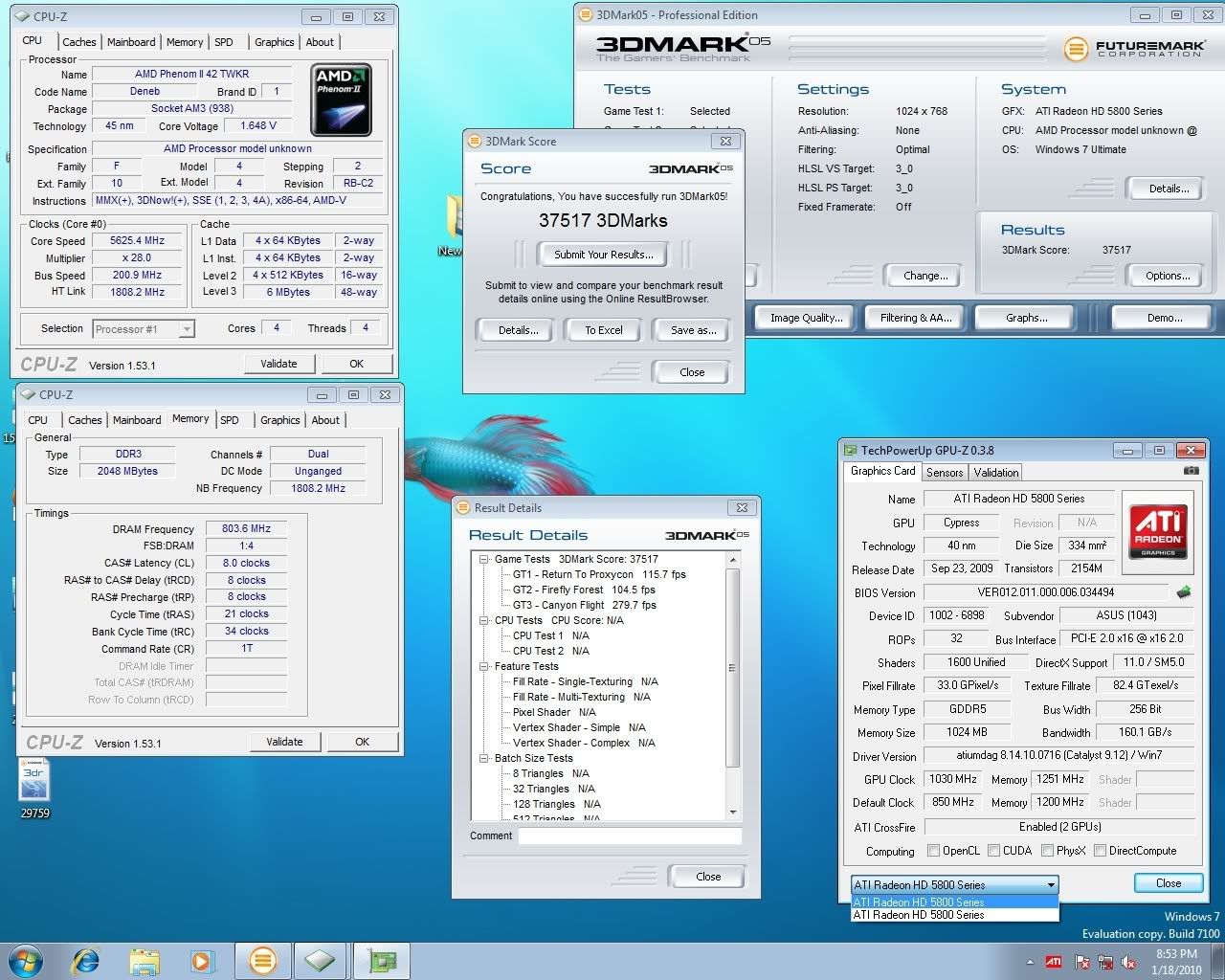Switch to the Validation tab in GPU-Z
The image size is (1225, 980).
tap(996, 473)
